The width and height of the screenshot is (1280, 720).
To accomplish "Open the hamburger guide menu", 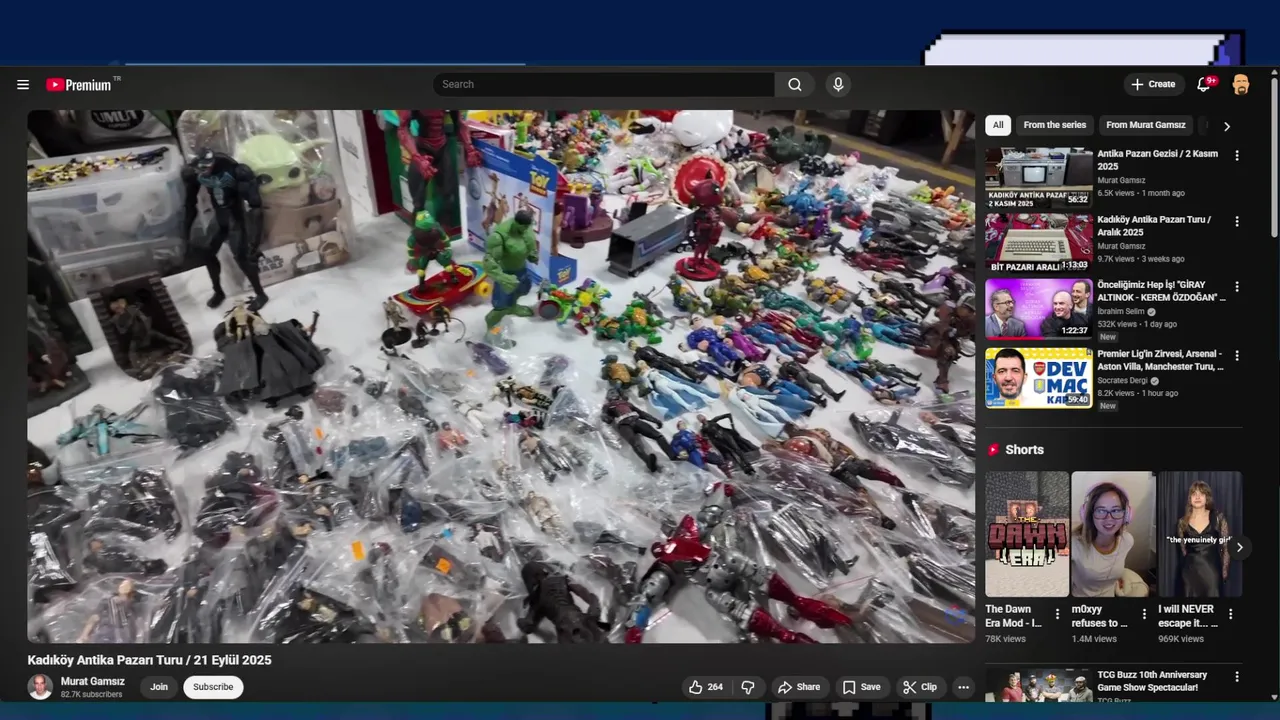I will tap(23, 85).
